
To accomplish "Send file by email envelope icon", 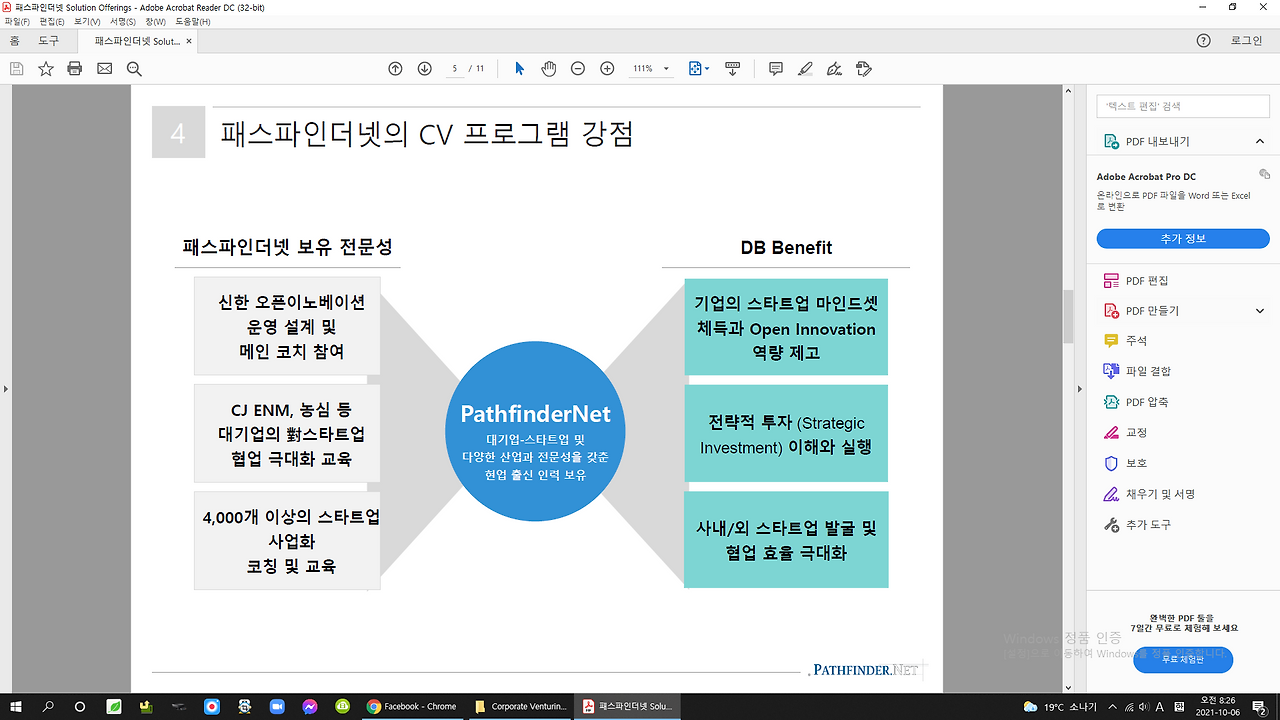I will coord(104,69).
